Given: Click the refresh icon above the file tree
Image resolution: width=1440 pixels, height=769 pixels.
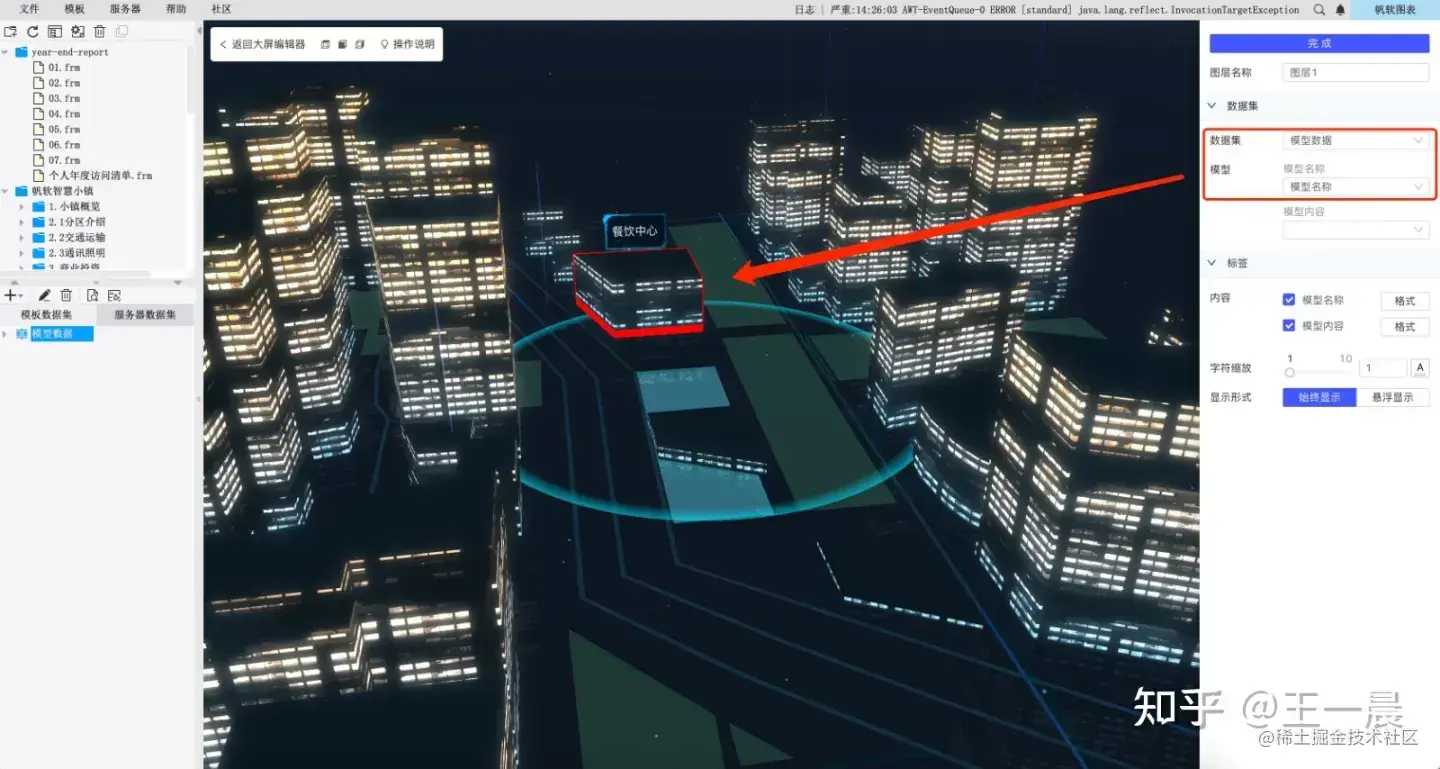Looking at the screenshot, I should (x=33, y=32).
